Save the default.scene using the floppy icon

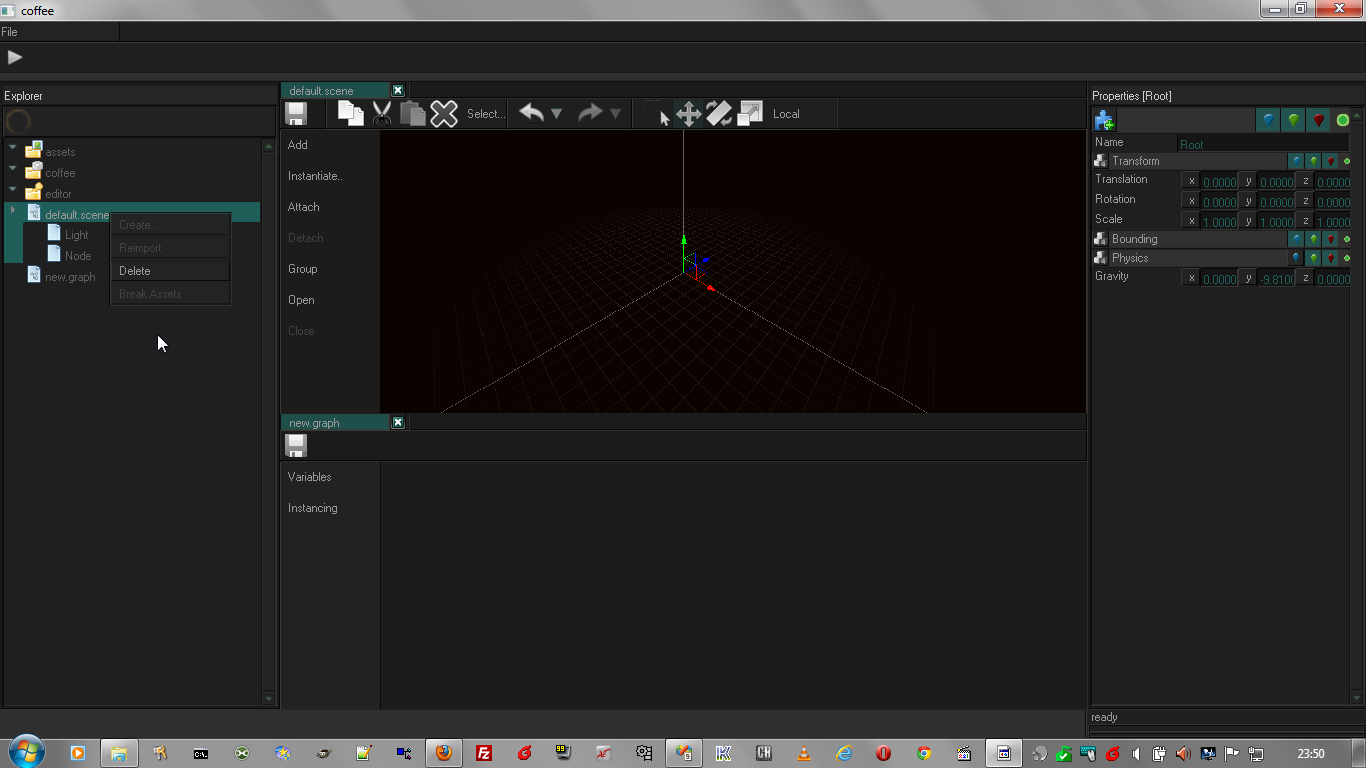(x=296, y=114)
